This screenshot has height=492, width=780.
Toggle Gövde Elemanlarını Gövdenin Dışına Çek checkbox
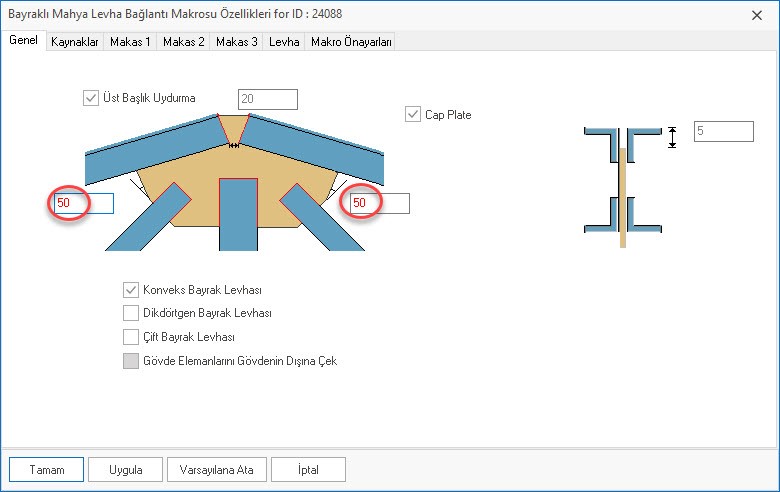coord(131,361)
